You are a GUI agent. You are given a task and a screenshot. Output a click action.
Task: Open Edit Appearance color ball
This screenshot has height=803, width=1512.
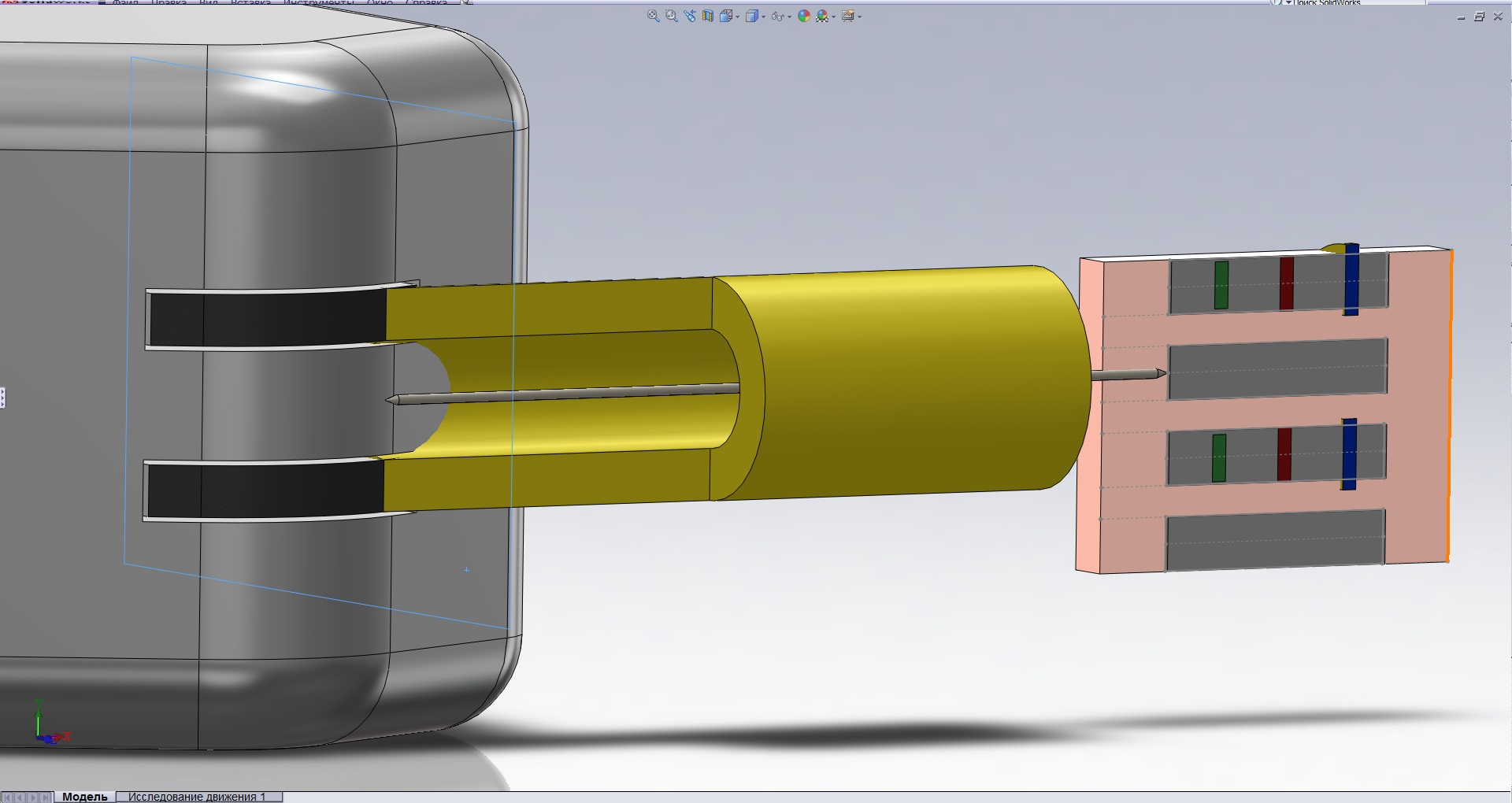[x=803, y=16]
